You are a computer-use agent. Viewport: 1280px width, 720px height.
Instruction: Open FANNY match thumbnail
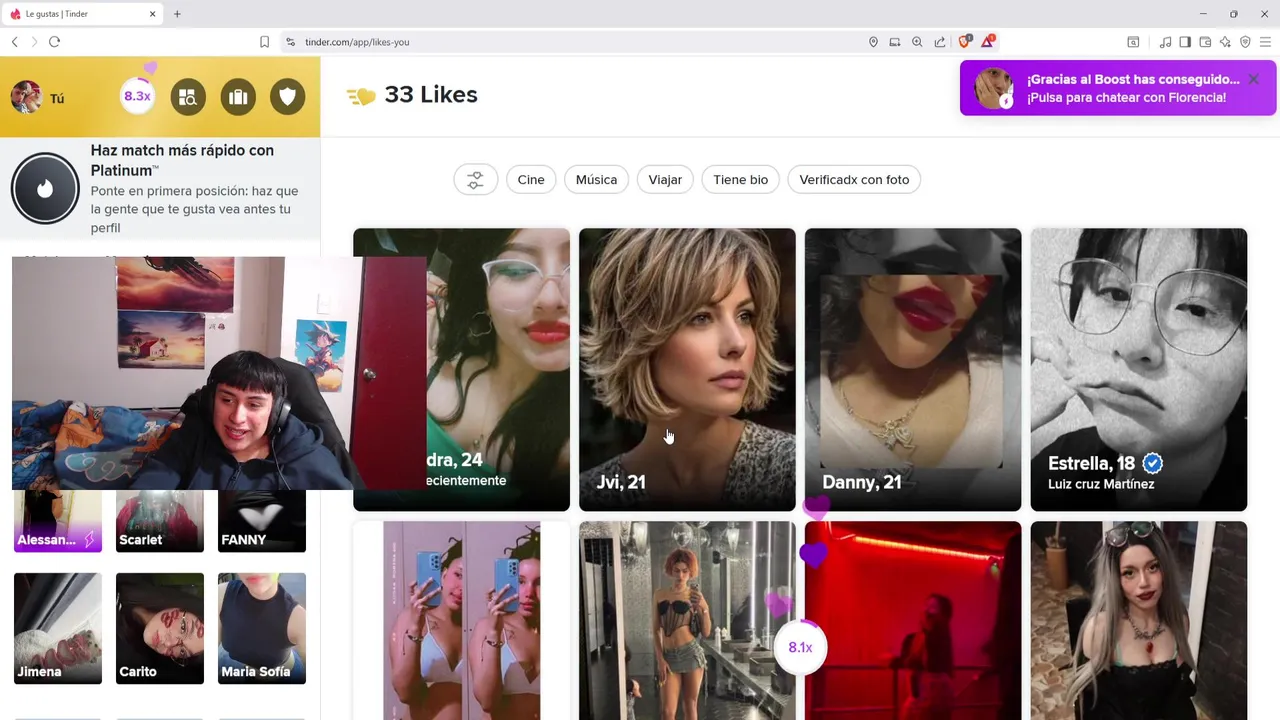tap(262, 521)
